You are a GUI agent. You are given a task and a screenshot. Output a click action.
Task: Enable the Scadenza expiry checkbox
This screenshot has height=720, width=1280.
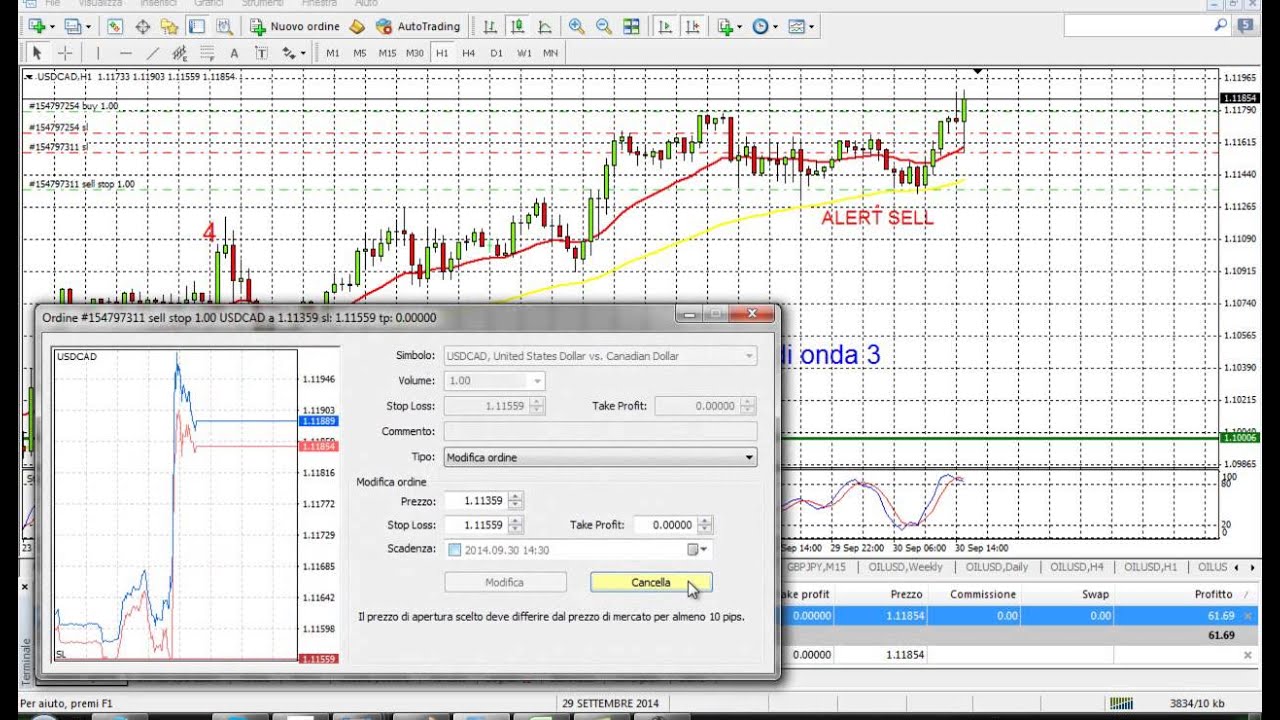(x=456, y=550)
